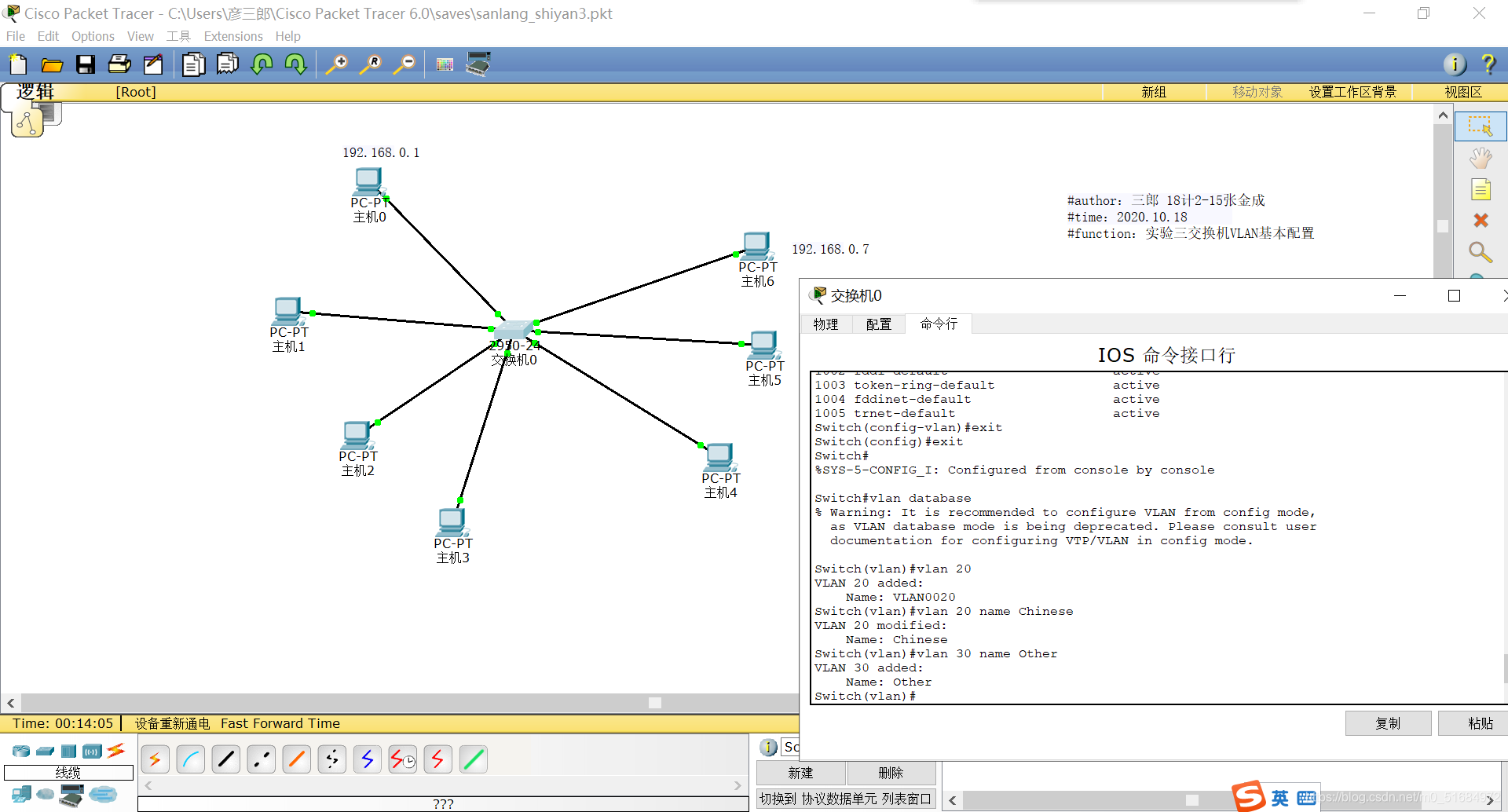
Task: Click the Paste toolbar icon
Action: pyautogui.click(x=228, y=64)
